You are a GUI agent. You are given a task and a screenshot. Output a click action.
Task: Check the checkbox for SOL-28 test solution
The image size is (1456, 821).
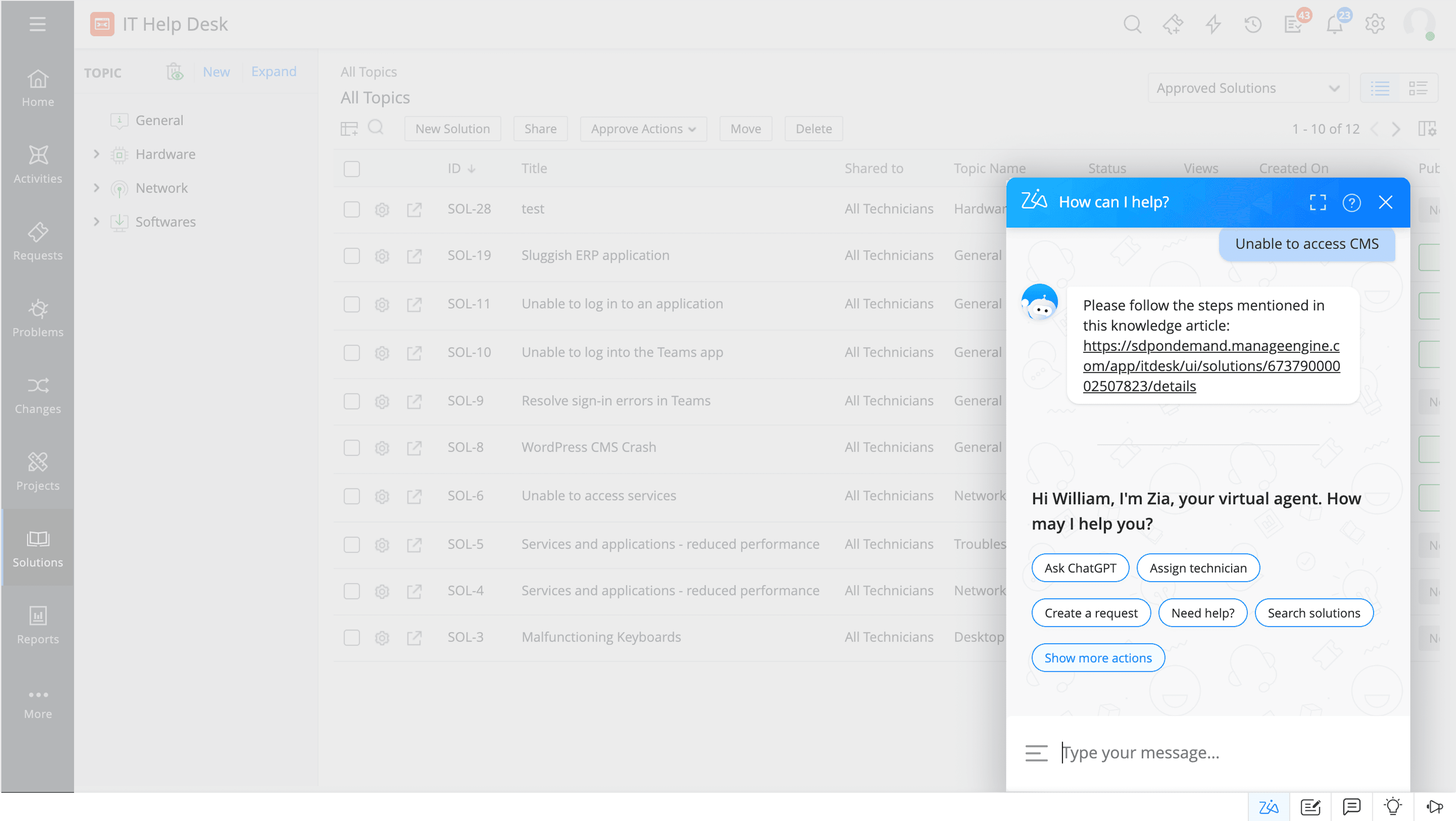[351, 209]
